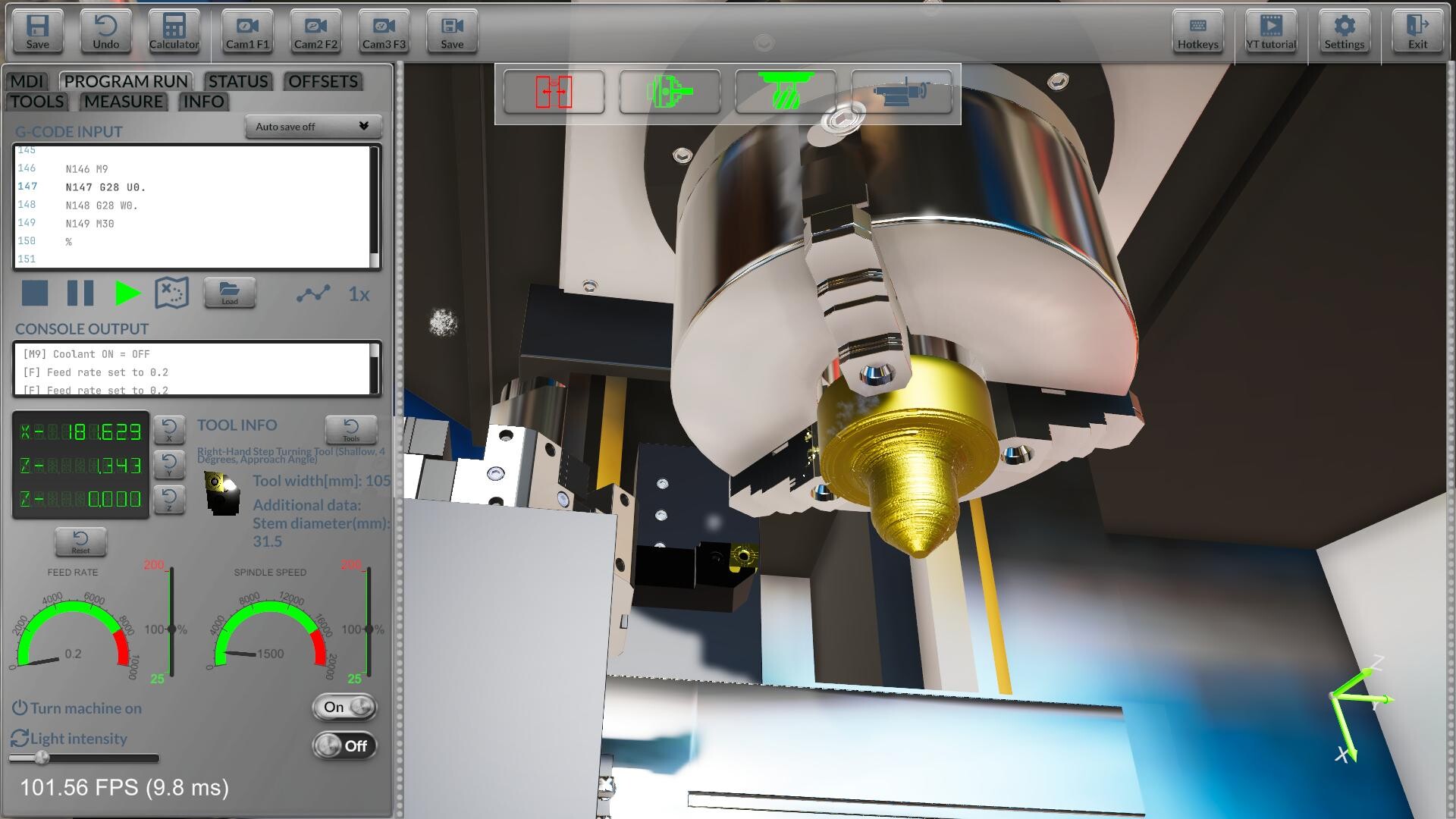This screenshot has width=1456, height=819.
Task: Open the MEASURE tab
Action: [x=121, y=101]
